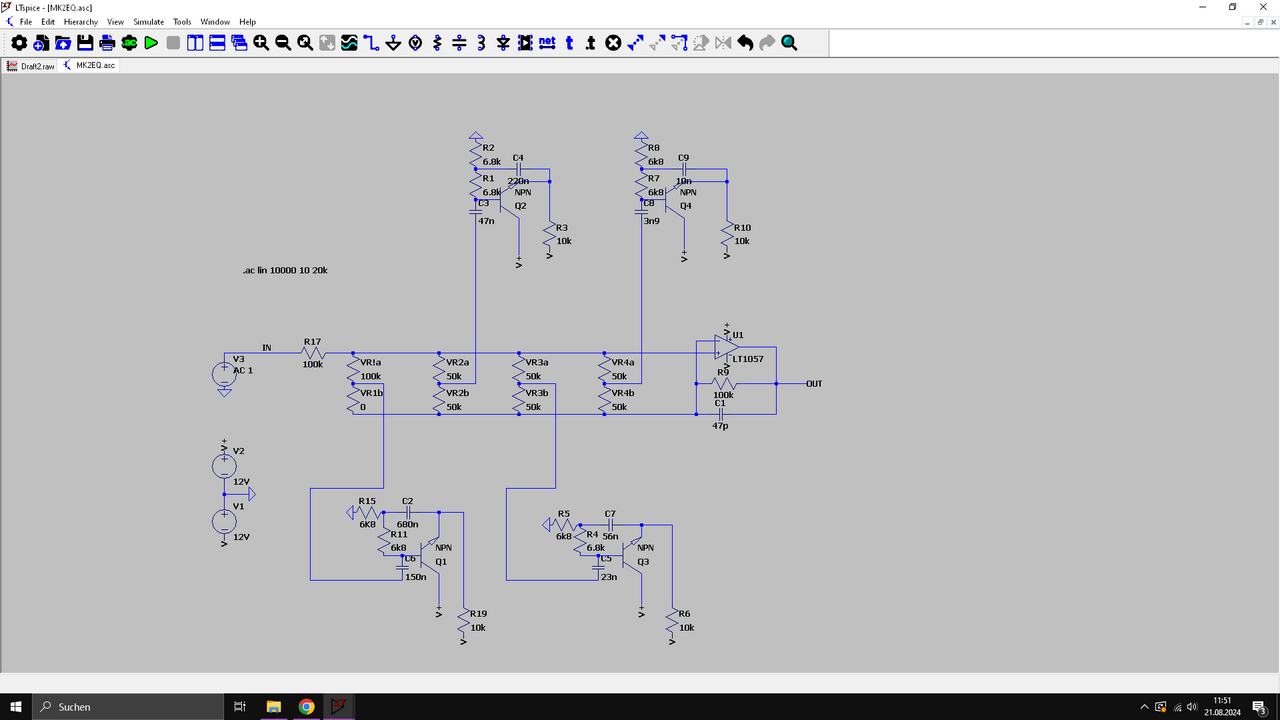The height and width of the screenshot is (720, 1280).
Task: Open the View menu
Action: pyautogui.click(x=116, y=21)
